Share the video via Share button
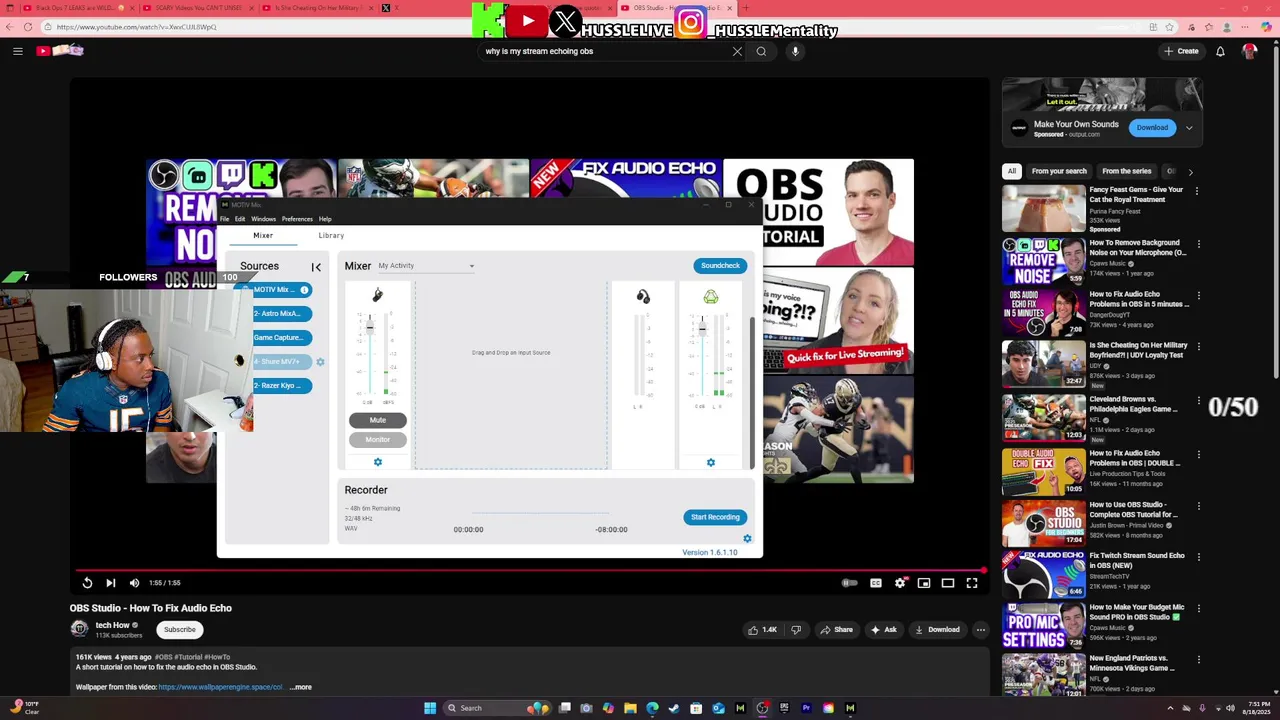 [836, 630]
